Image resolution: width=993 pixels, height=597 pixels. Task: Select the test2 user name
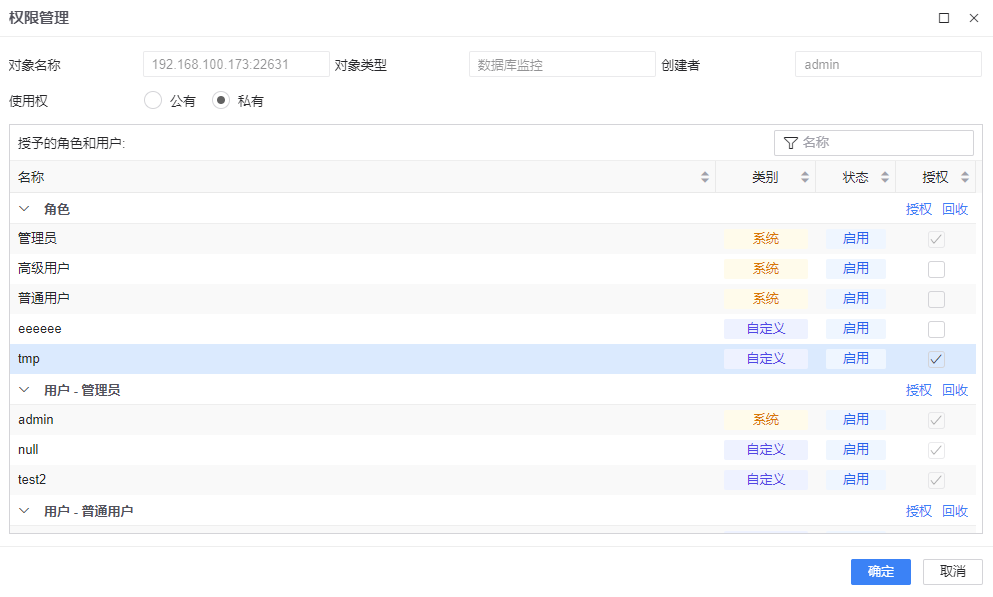32,479
